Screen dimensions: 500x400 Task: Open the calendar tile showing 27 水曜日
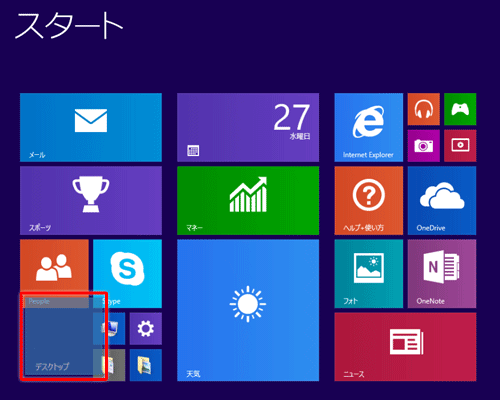[x=248, y=127]
